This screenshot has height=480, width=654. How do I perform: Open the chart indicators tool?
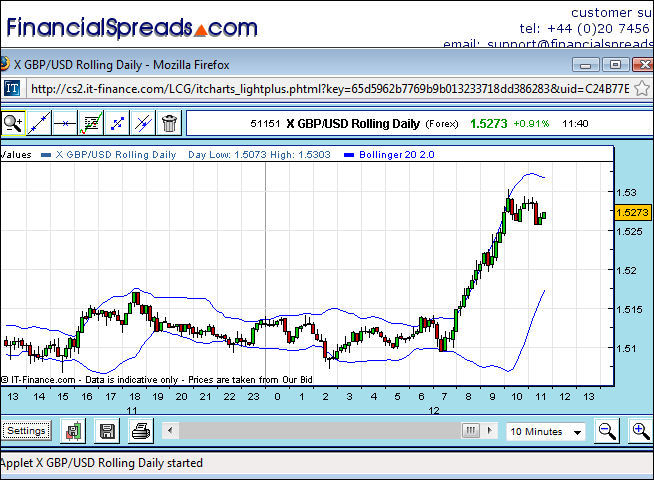tap(91, 123)
